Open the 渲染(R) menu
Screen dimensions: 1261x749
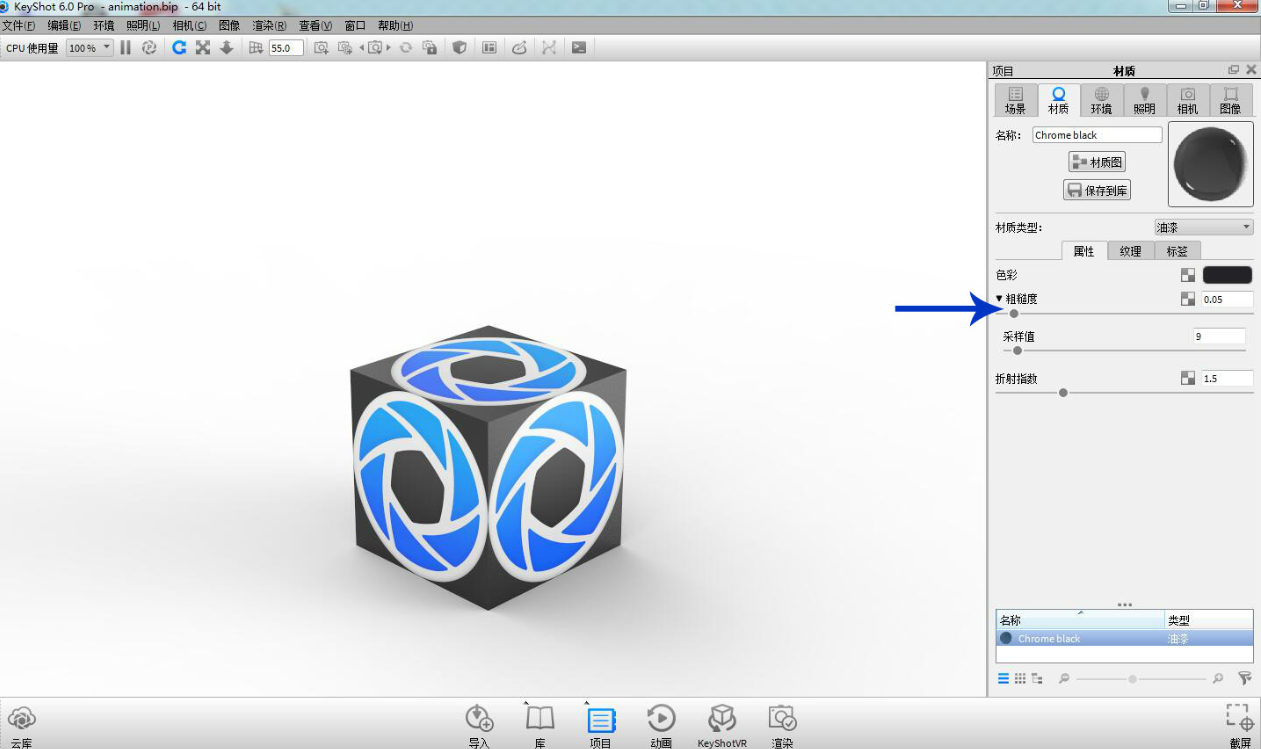(x=269, y=25)
